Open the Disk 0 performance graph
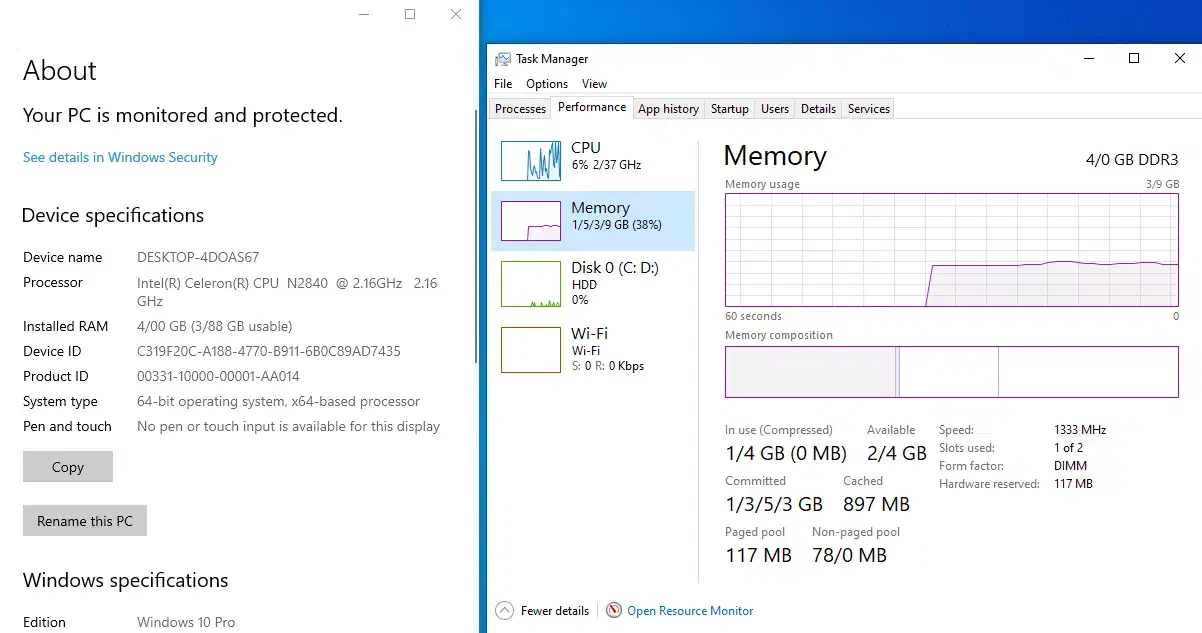The height and width of the screenshot is (633, 1202). point(530,284)
